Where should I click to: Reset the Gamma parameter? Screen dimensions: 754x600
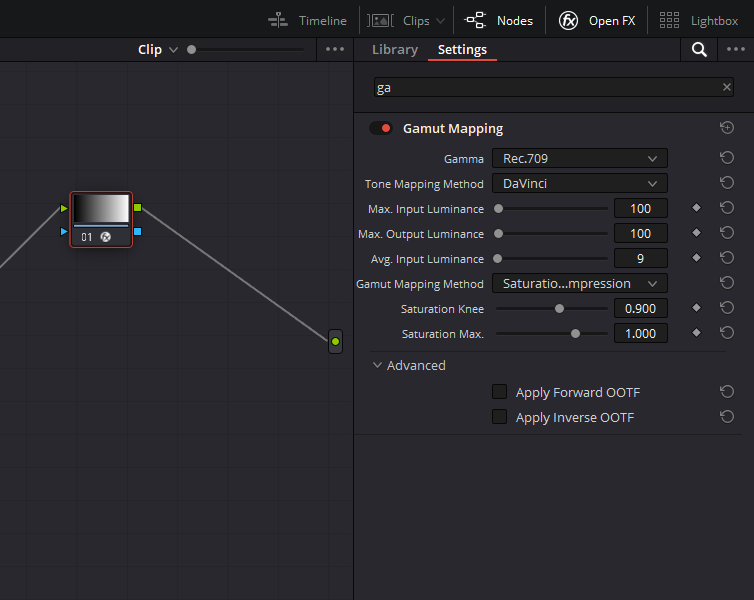click(727, 158)
